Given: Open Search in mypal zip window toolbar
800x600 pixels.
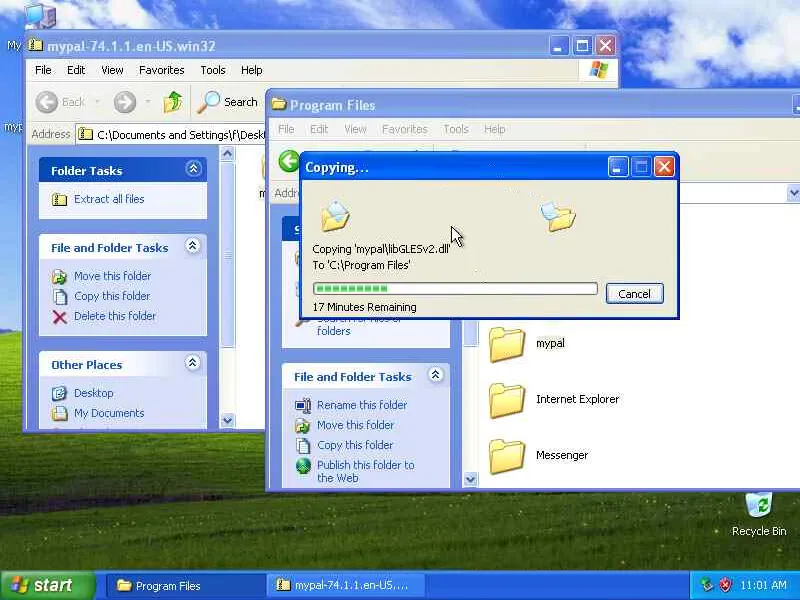Looking at the screenshot, I should (x=228, y=102).
